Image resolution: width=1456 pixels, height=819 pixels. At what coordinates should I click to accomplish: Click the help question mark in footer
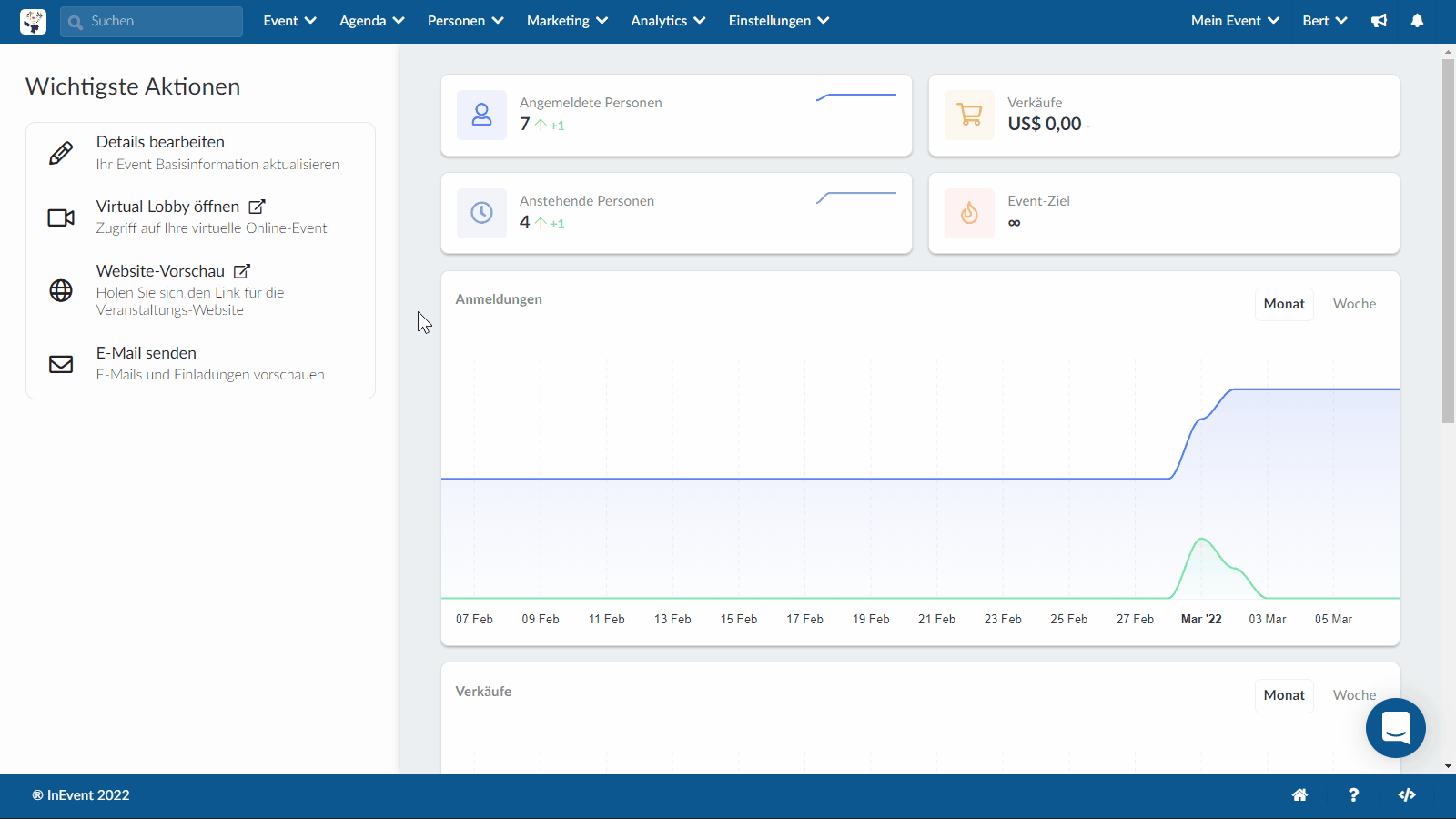point(1353,795)
